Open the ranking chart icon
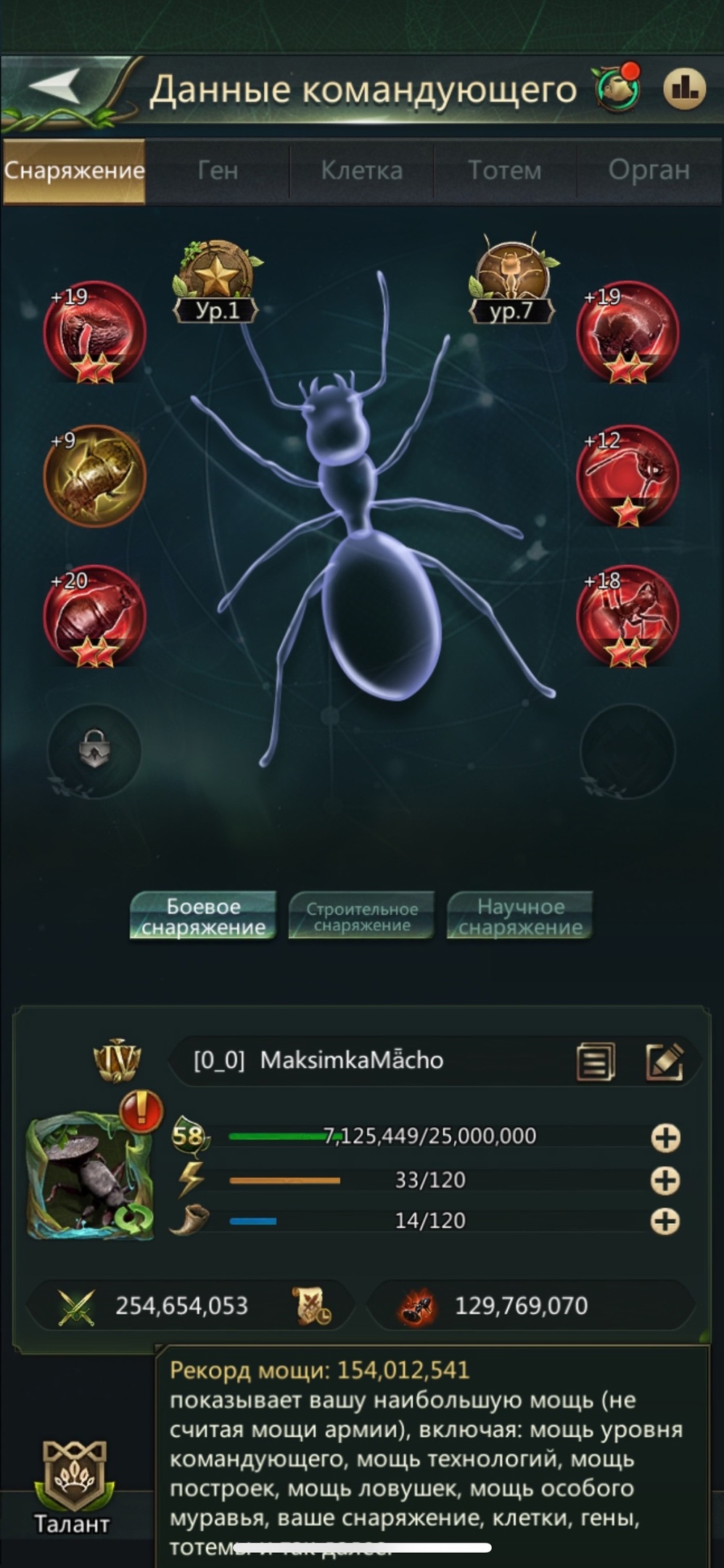The height and width of the screenshot is (1568, 724). [x=684, y=89]
